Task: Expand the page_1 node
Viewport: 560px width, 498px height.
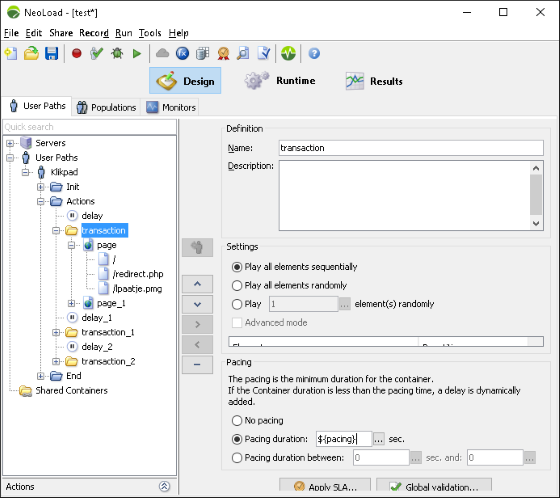Action: point(71,303)
